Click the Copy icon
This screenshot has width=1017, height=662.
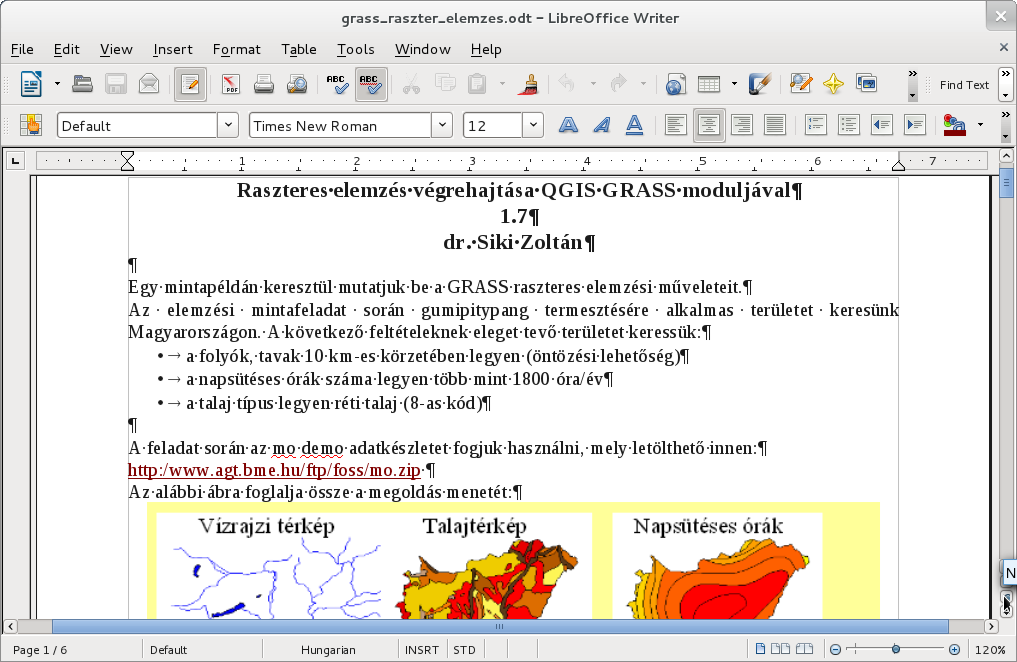coord(445,84)
